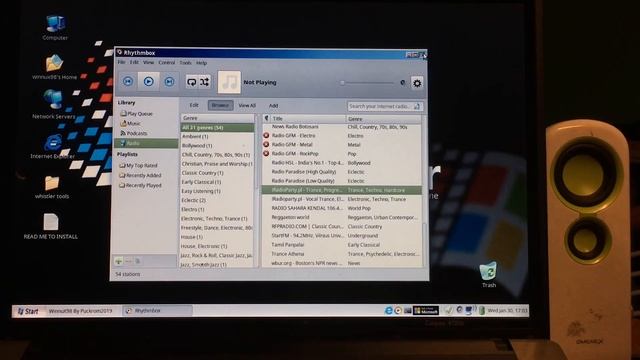Open the Computer desktop icon
The height and width of the screenshot is (360, 640).
coord(55,28)
